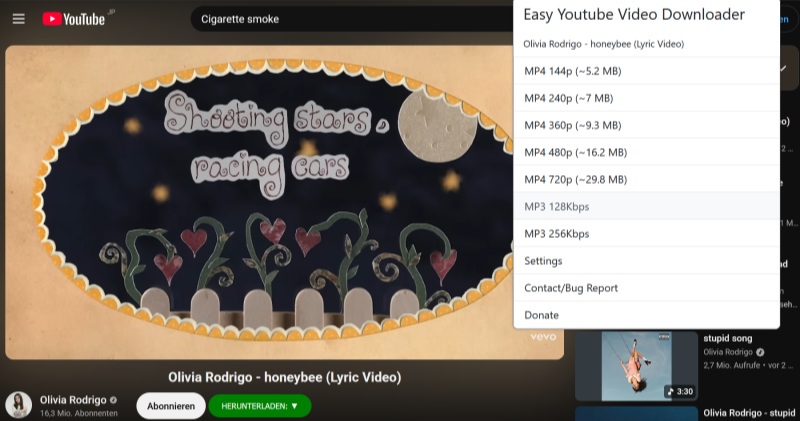The width and height of the screenshot is (800, 421).
Task: Open Olivia Rodrigo channel under stupid song
Action: [728, 352]
